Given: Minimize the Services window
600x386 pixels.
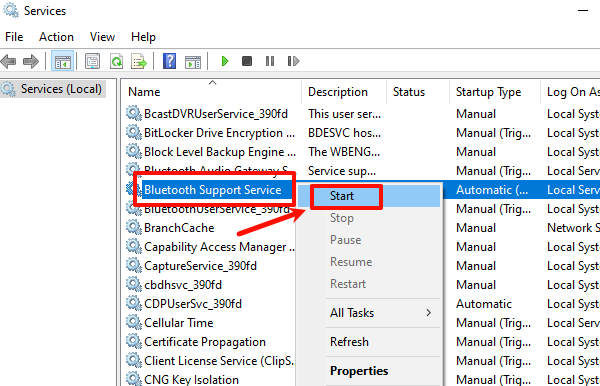Looking at the screenshot, I should click(x=583, y=11).
